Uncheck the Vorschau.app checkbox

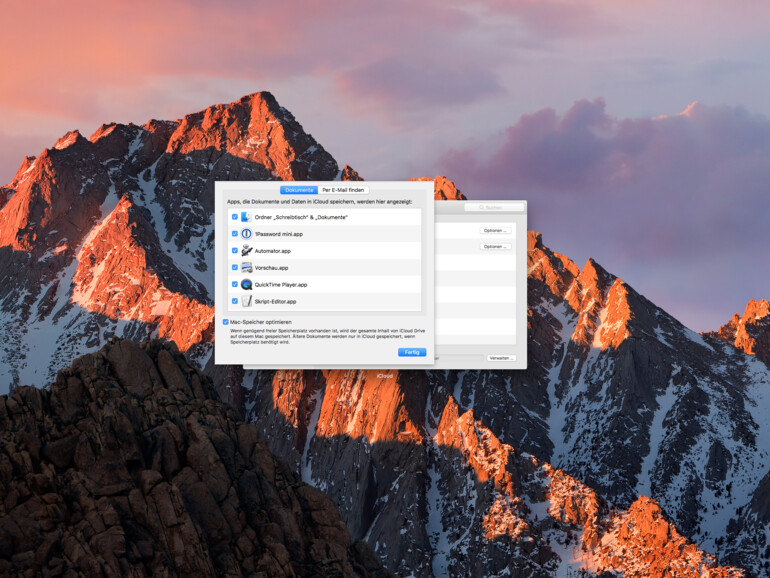(235, 268)
